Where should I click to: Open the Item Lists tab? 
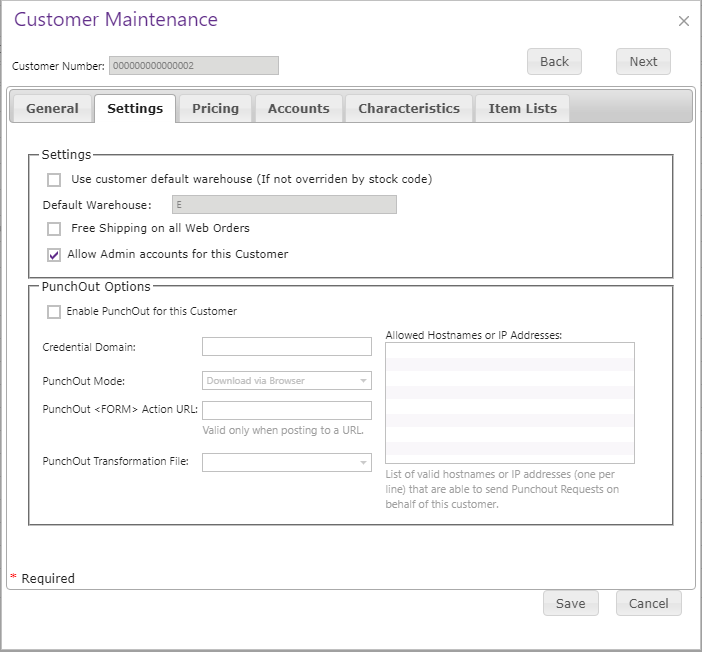[x=522, y=109]
